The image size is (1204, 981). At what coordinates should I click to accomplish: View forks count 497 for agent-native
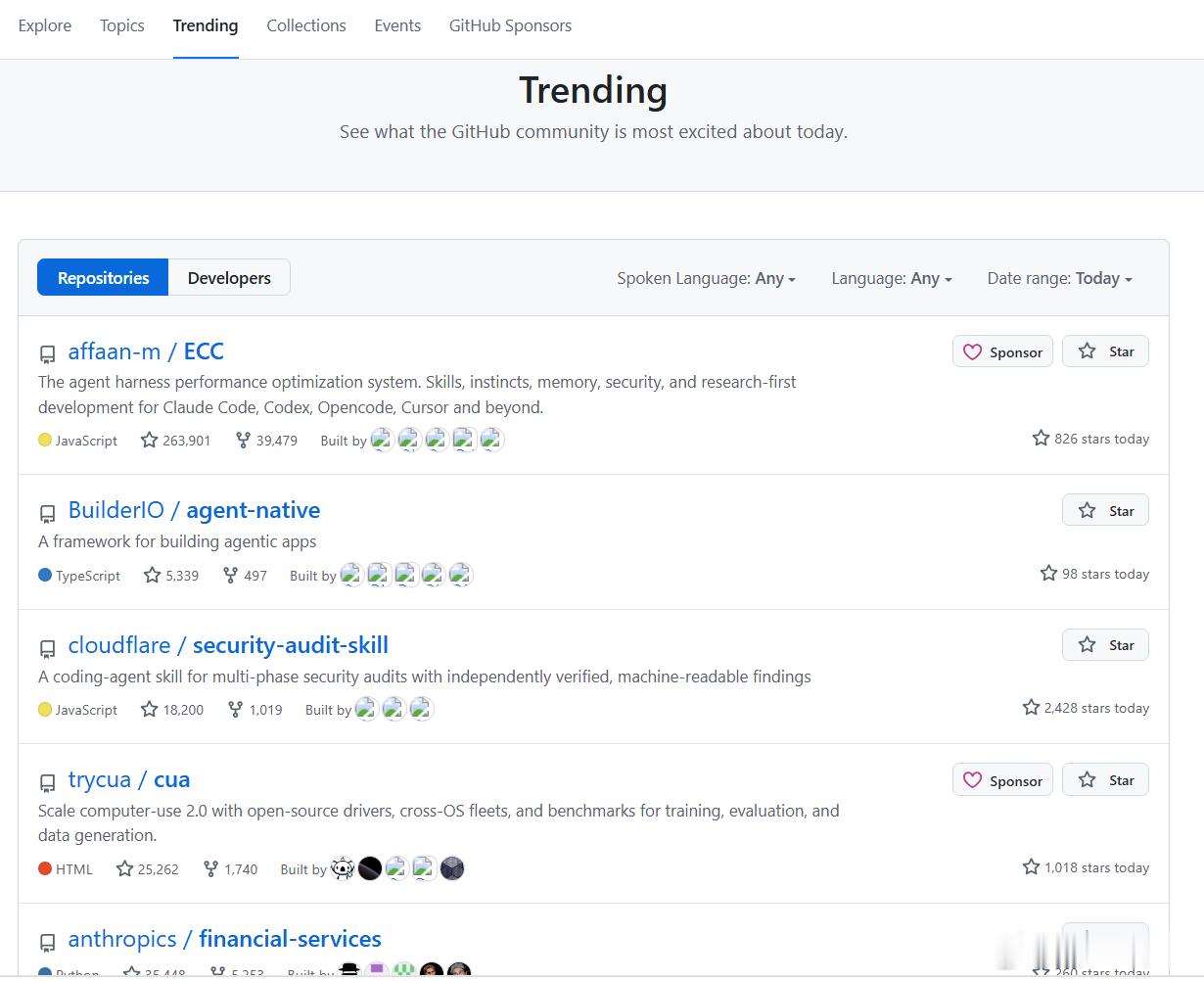tap(245, 576)
